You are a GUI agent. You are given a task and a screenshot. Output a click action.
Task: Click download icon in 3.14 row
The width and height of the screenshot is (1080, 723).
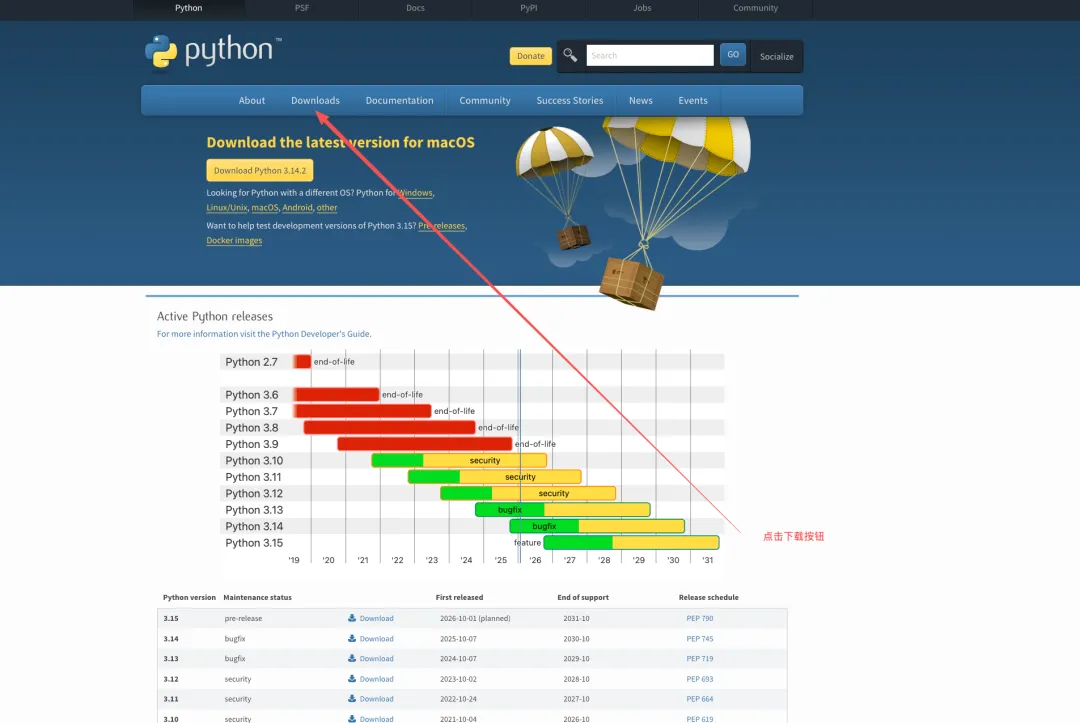coord(352,638)
